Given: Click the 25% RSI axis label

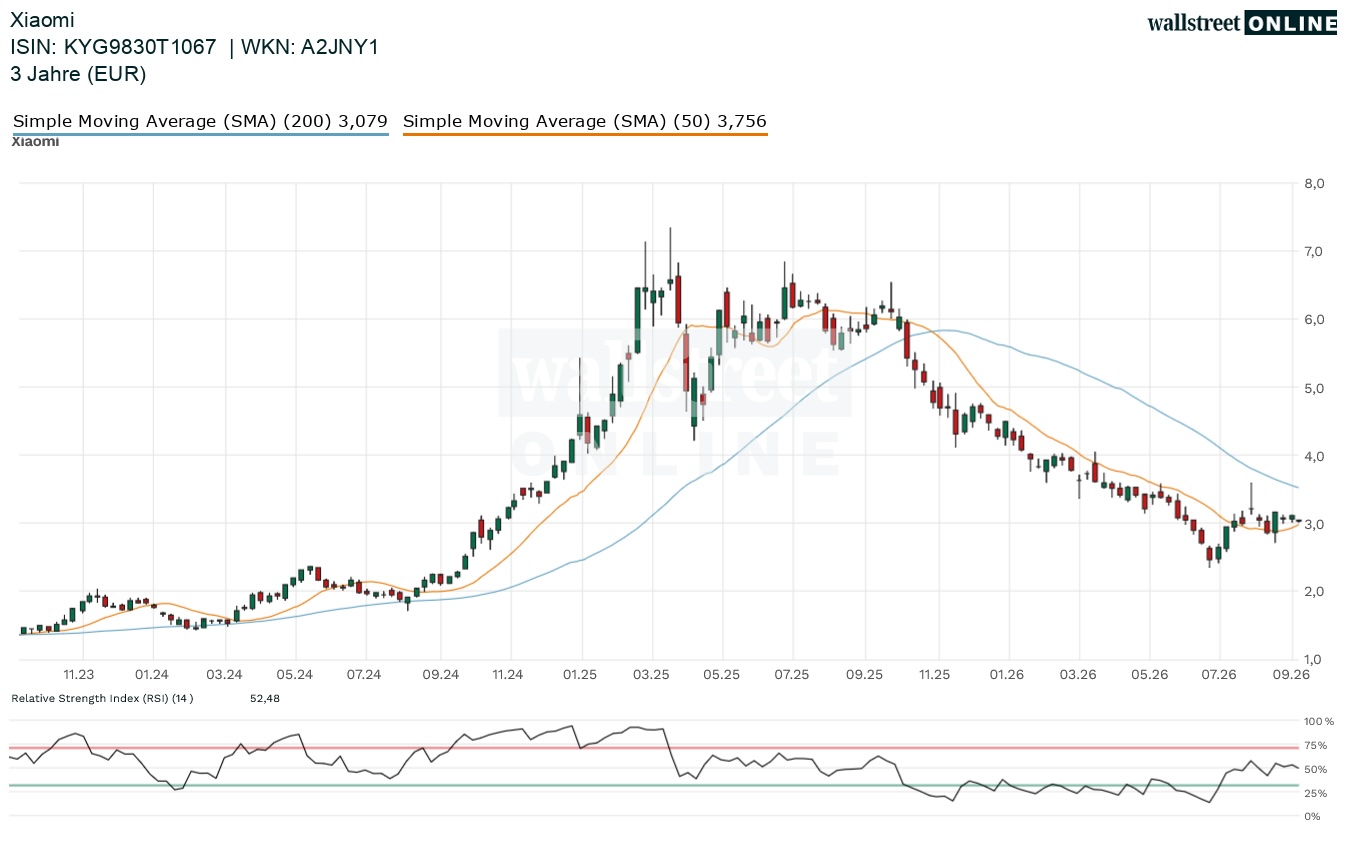Looking at the screenshot, I should [1315, 793].
